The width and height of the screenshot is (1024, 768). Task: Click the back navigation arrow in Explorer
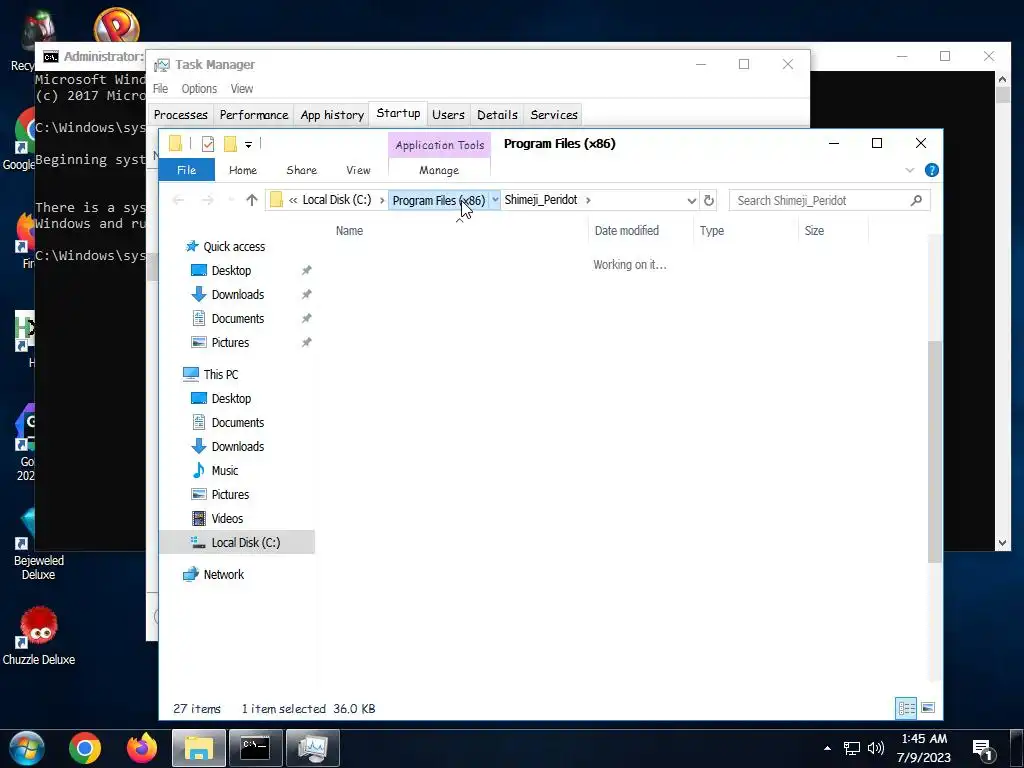178,200
